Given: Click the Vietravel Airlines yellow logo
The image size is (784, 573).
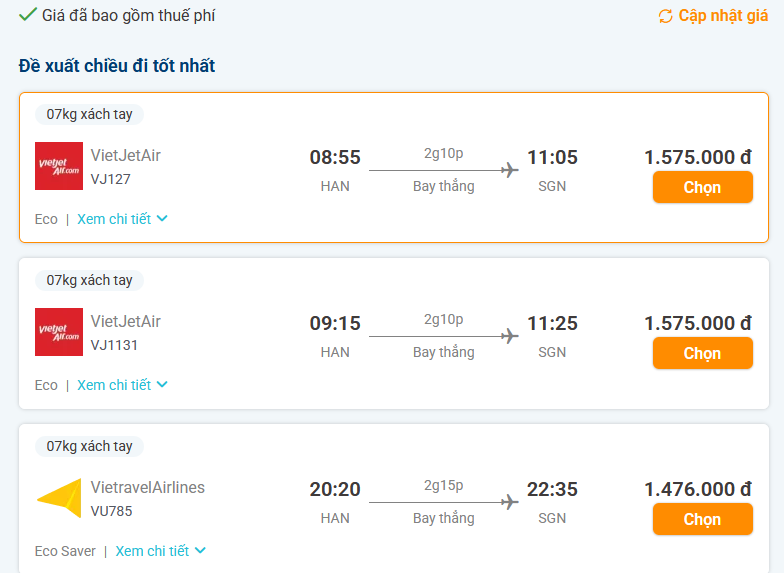Looking at the screenshot, I should coord(59,498).
